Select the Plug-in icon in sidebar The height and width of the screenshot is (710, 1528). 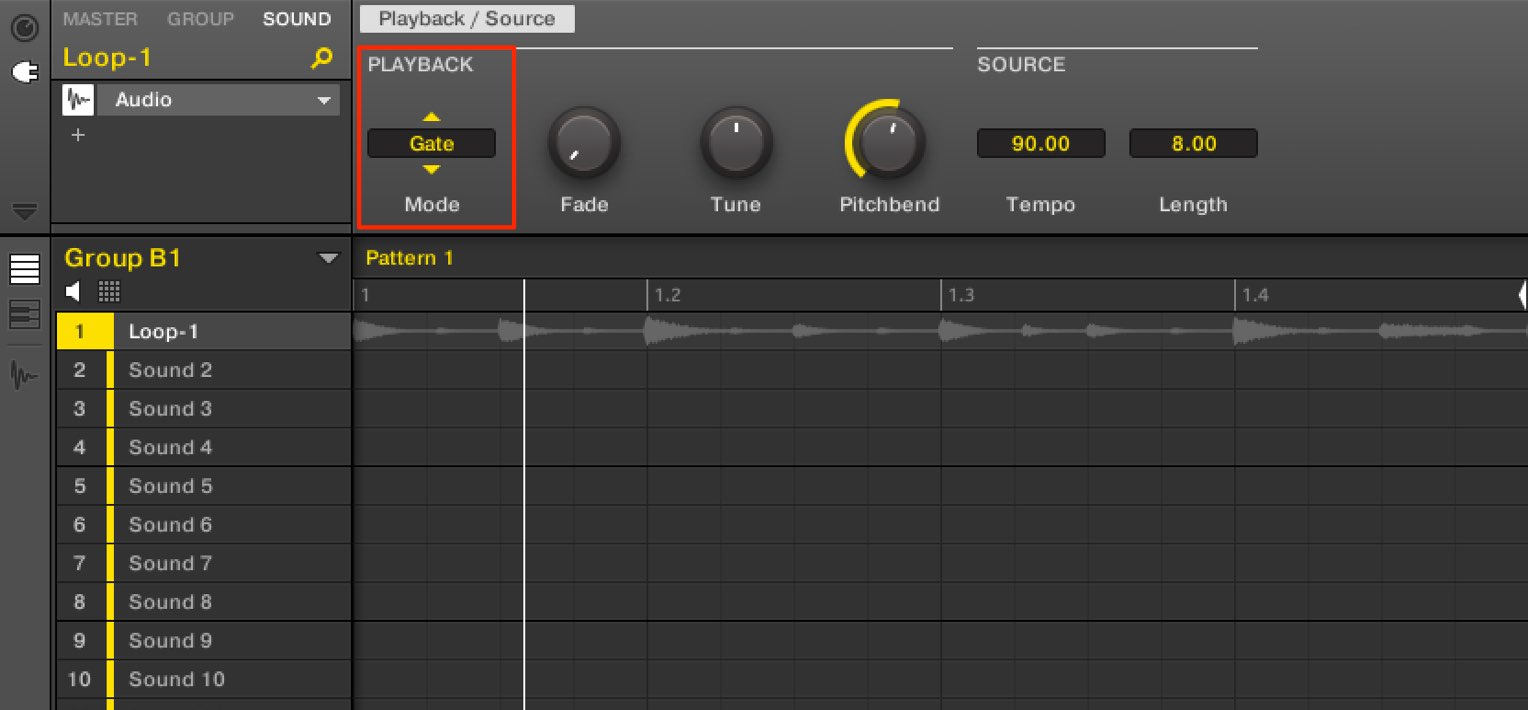click(24, 73)
